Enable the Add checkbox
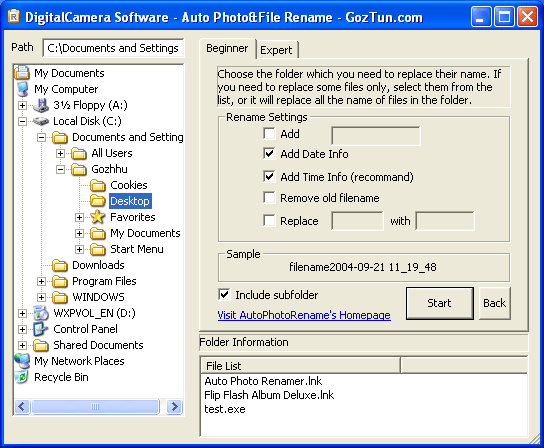544x448 pixels. [x=269, y=134]
